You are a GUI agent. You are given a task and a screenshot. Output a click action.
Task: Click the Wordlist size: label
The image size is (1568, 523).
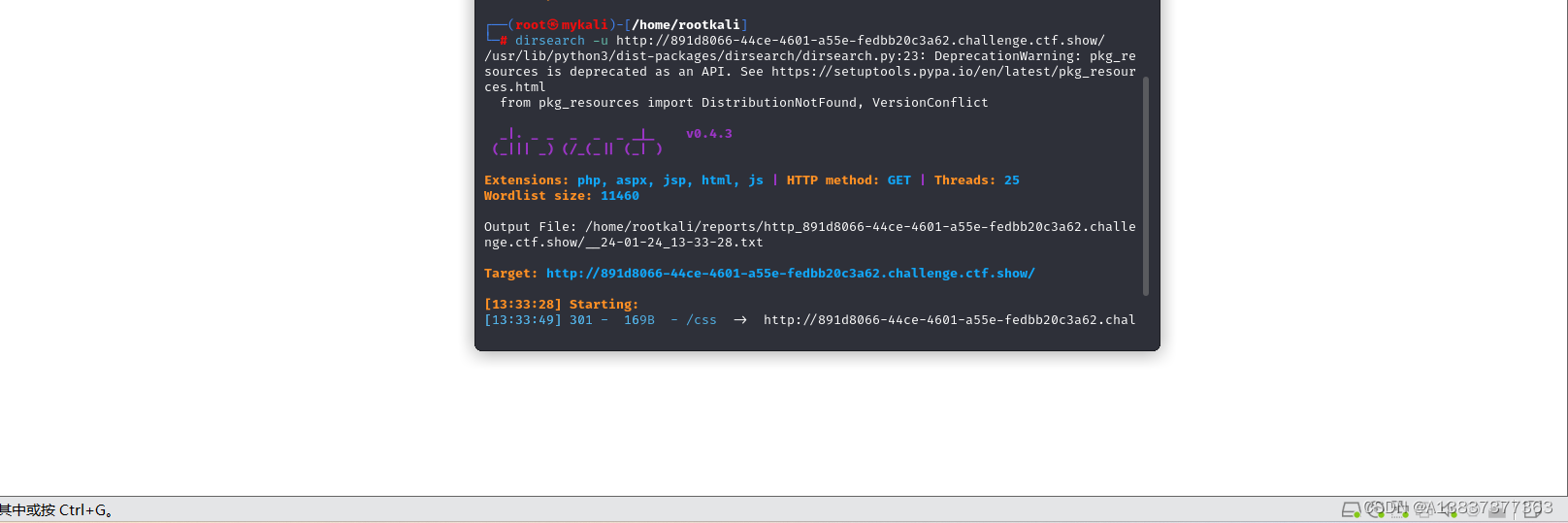pos(539,195)
